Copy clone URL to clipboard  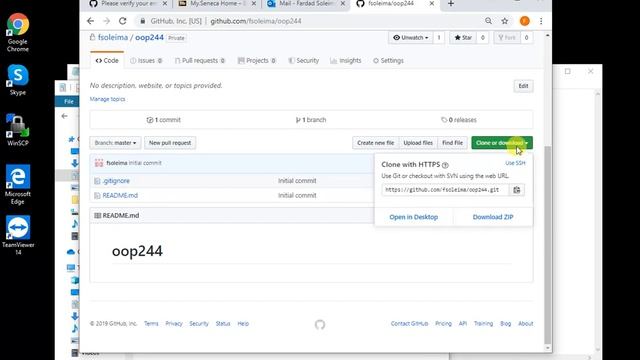[x=517, y=190]
